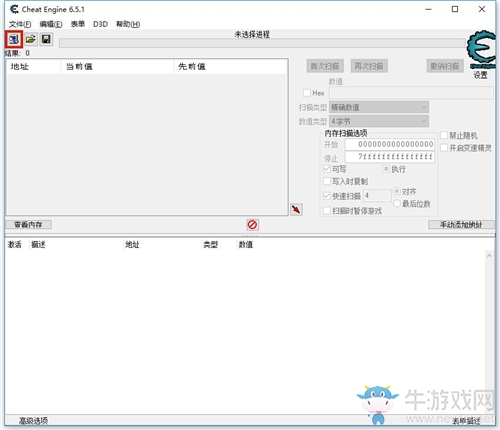Select the 最后位数 radio button
Viewport: 500px width, 430px height.
coord(397,203)
